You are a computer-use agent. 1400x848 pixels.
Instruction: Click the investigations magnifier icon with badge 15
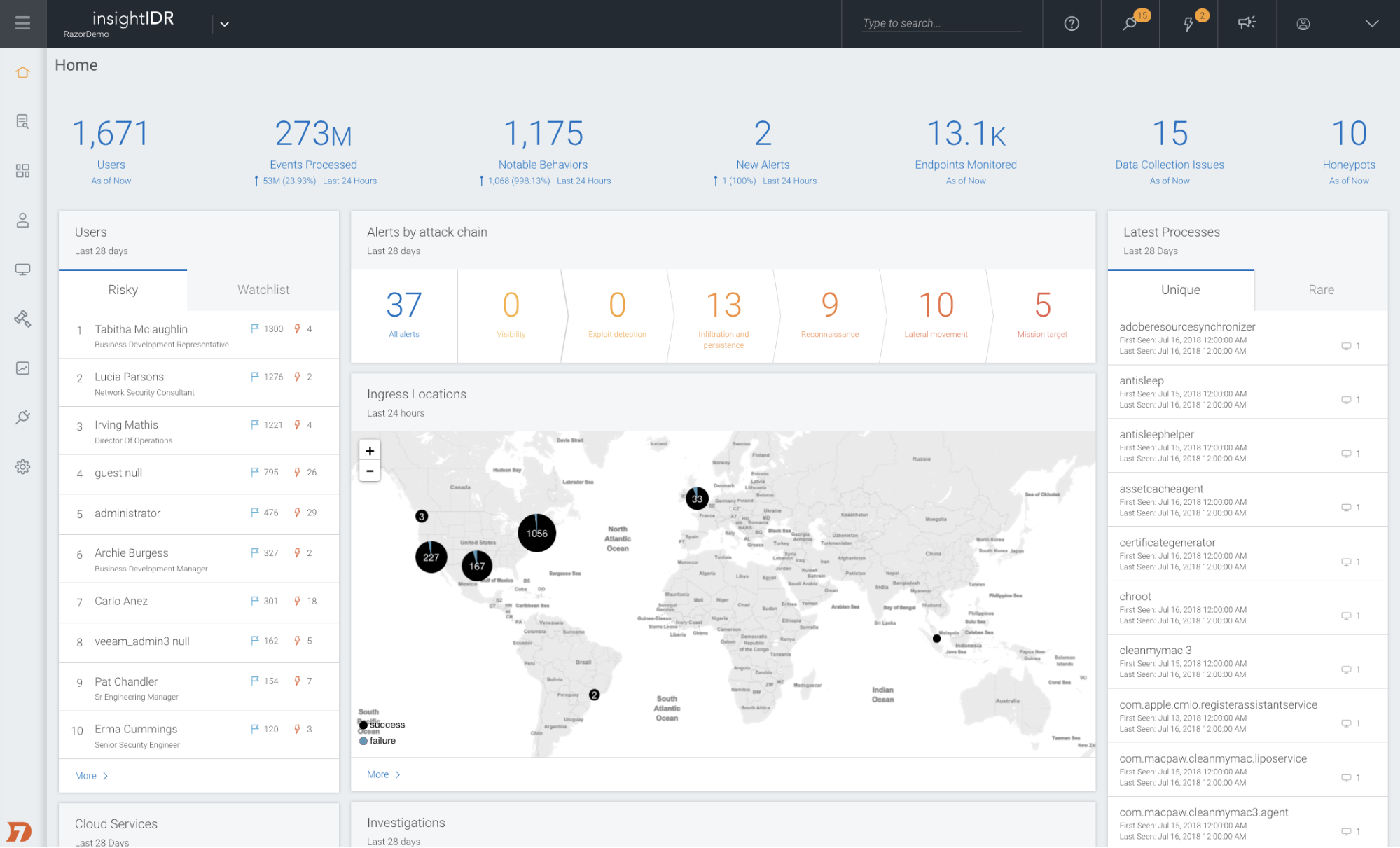[1130, 23]
